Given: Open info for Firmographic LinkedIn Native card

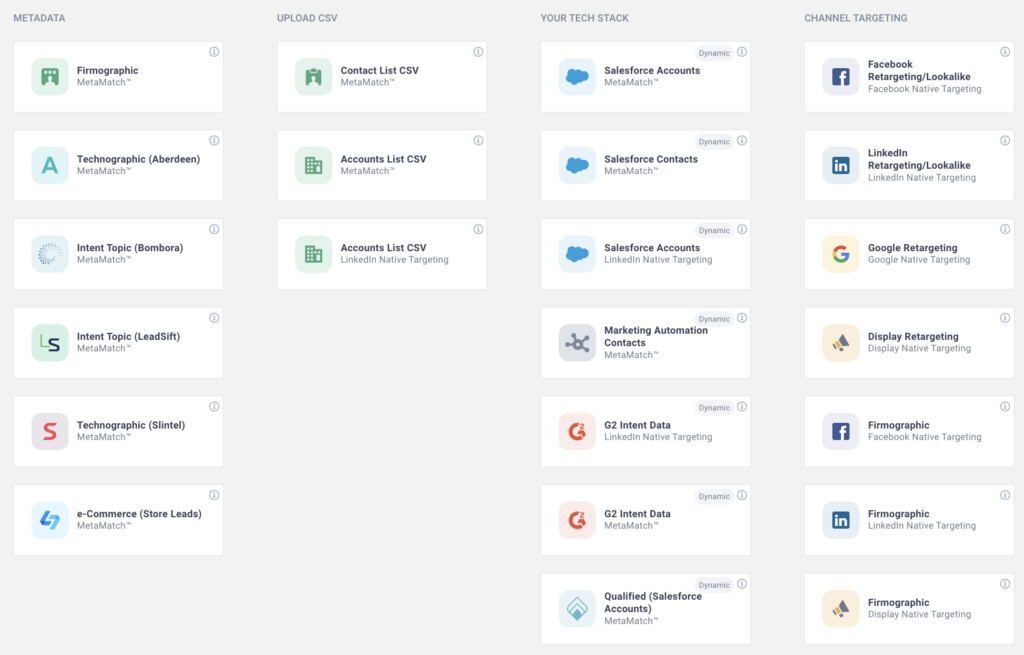Looking at the screenshot, I should click(x=1005, y=495).
